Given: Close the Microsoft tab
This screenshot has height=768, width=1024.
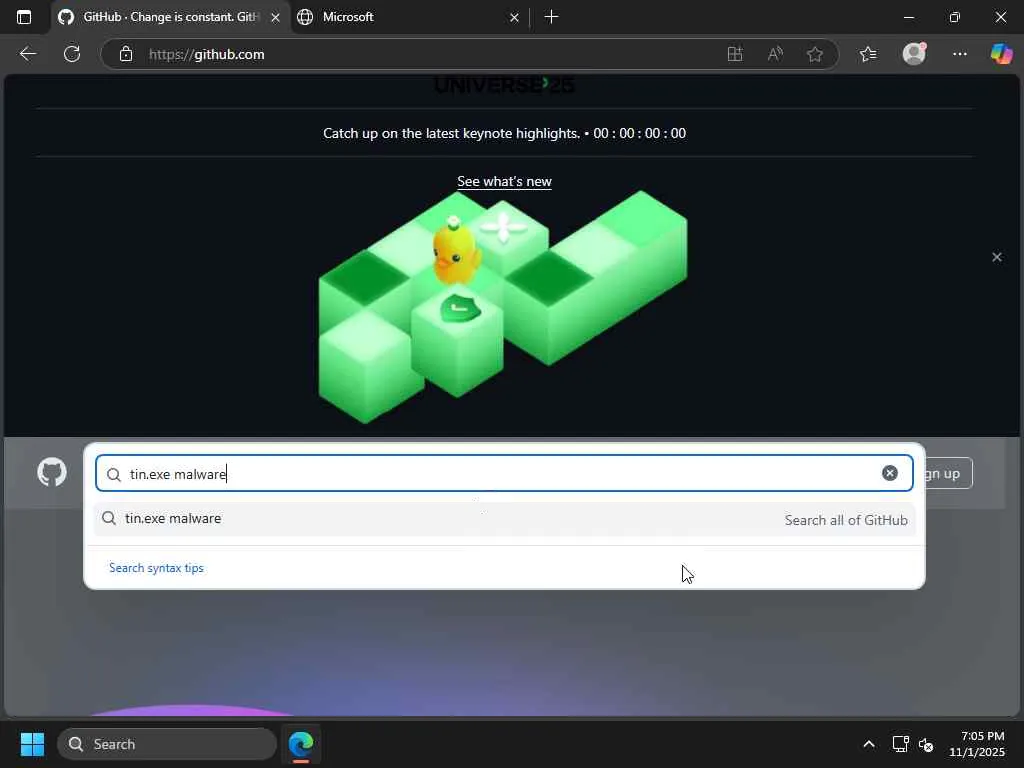Looking at the screenshot, I should [514, 18].
